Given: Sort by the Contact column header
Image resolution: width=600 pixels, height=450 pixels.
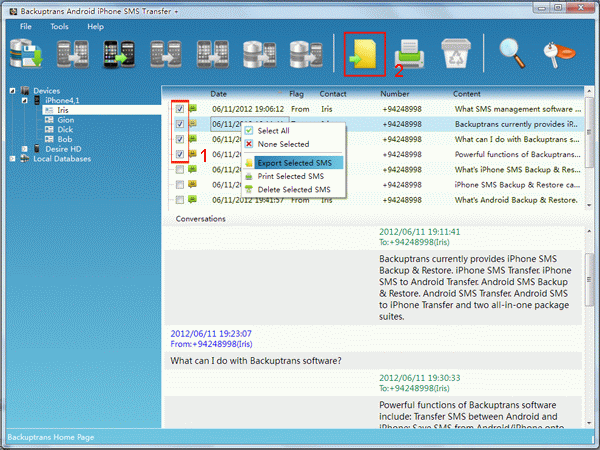Looking at the screenshot, I should pyautogui.click(x=333, y=94).
